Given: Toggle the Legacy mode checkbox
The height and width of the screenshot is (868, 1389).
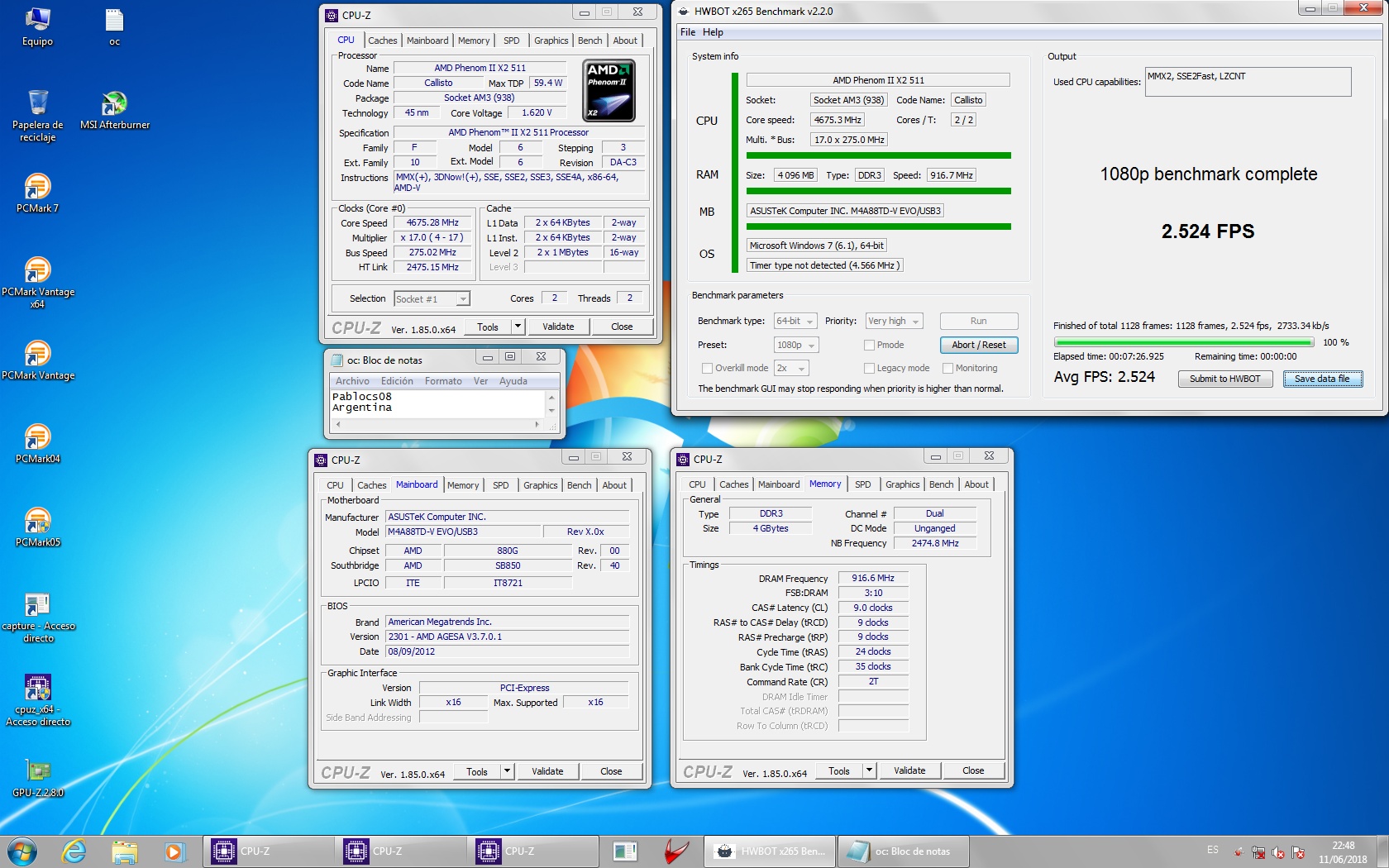Looking at the screenshot, I should point(869,369).
